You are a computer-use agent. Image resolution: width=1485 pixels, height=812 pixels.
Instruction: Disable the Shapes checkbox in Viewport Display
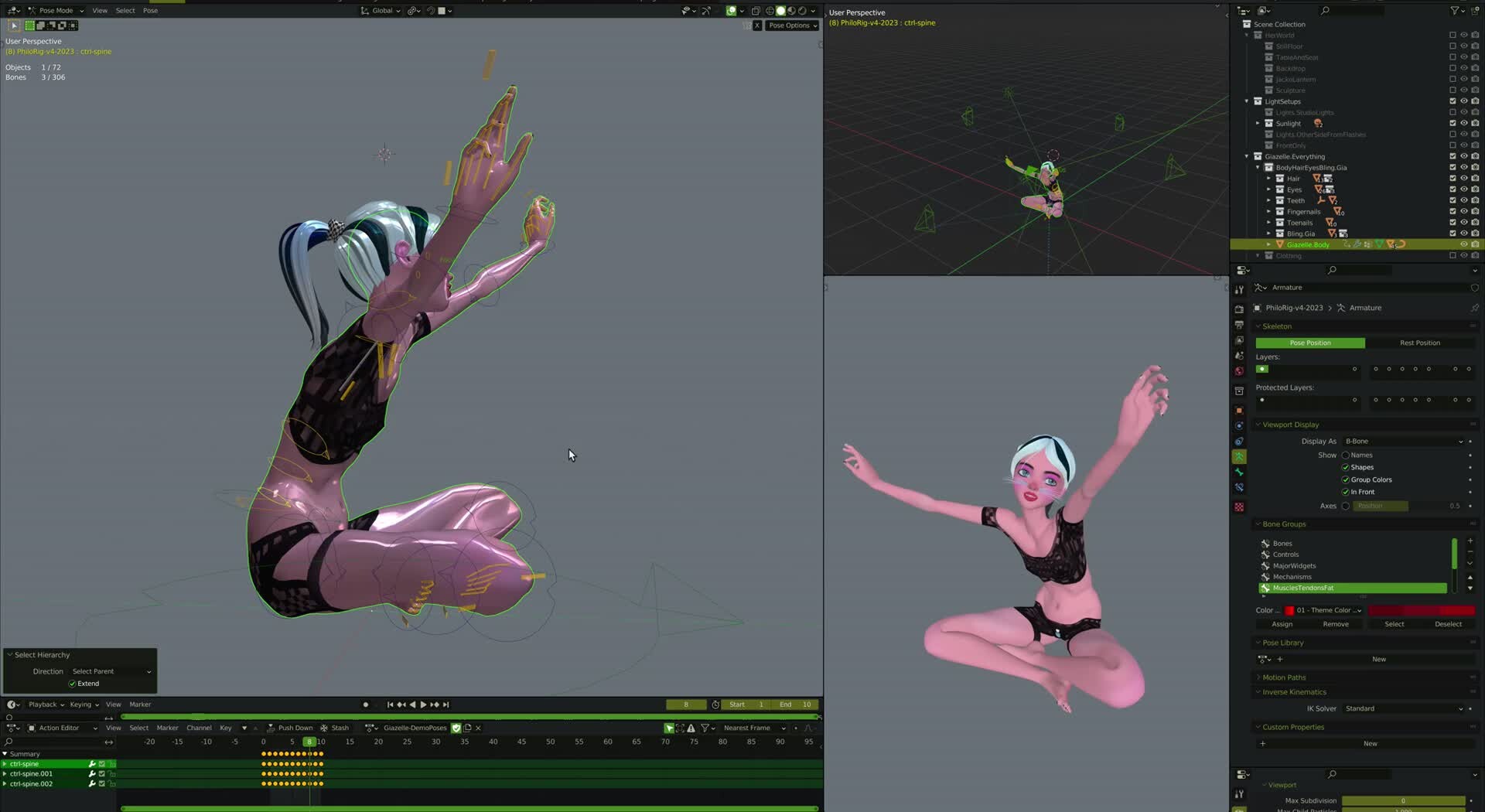1344,467
